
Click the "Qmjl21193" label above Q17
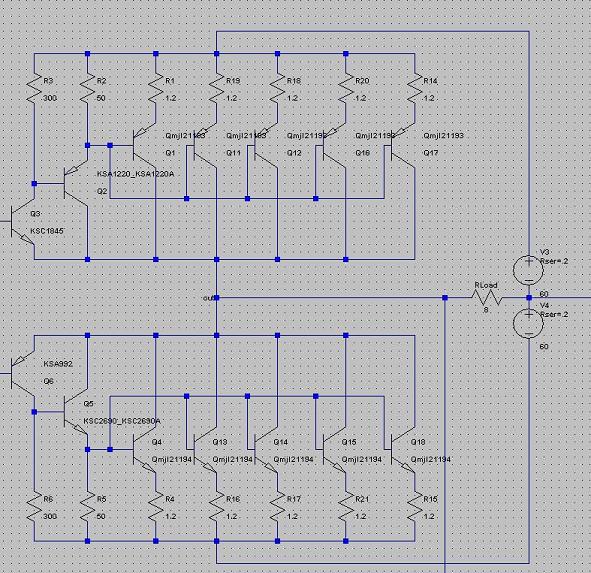pos(443,136)
